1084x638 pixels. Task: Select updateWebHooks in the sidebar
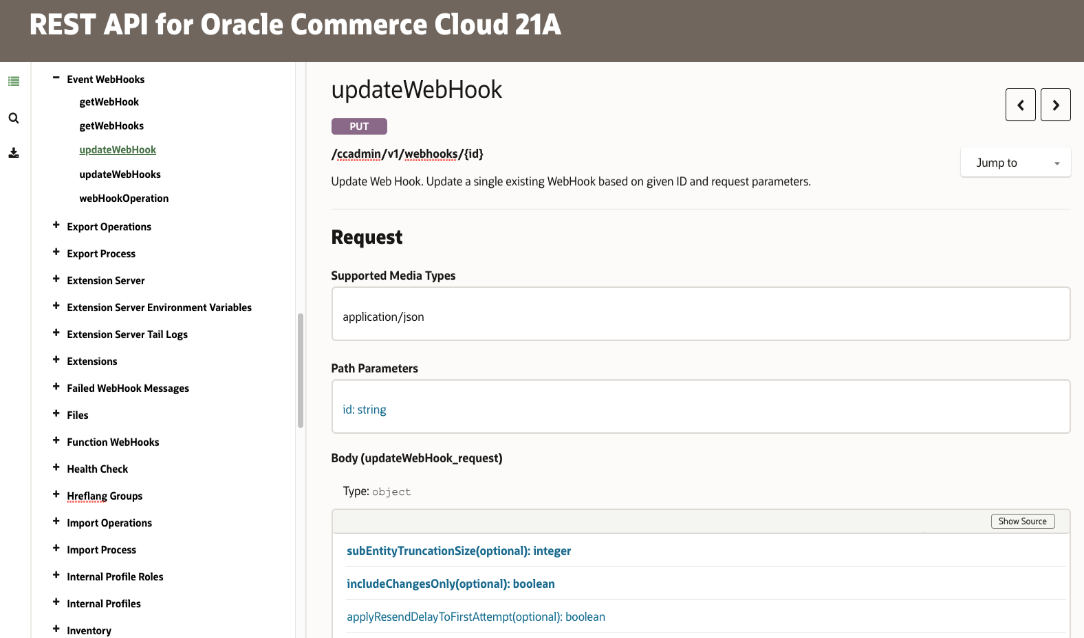pyautogui.click(x=120, y=174)
